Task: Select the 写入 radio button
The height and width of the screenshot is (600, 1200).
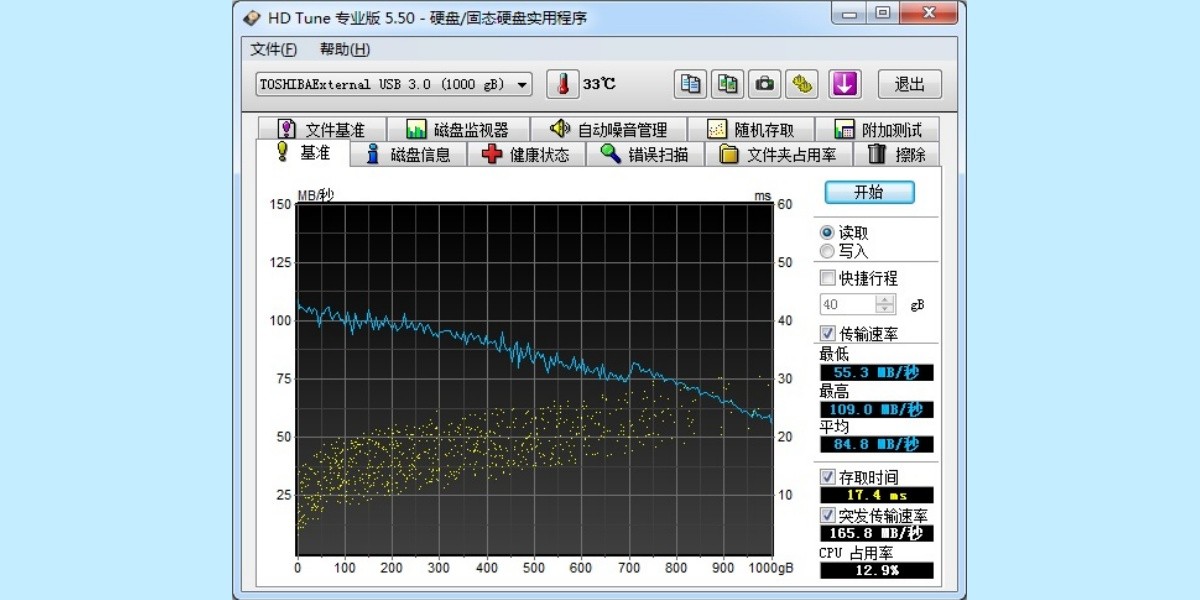Action: (x=827, y=251)
